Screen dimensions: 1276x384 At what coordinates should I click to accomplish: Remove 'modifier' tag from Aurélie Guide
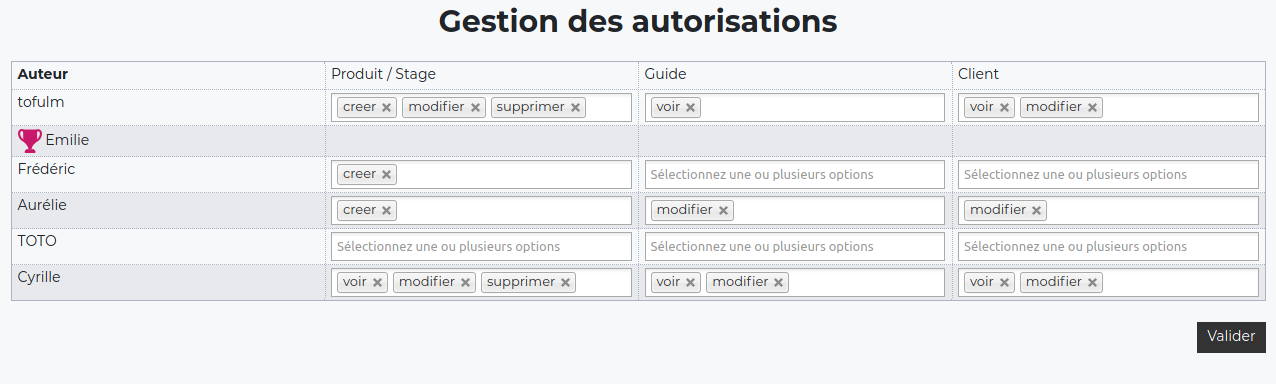(x=723, y=210)
